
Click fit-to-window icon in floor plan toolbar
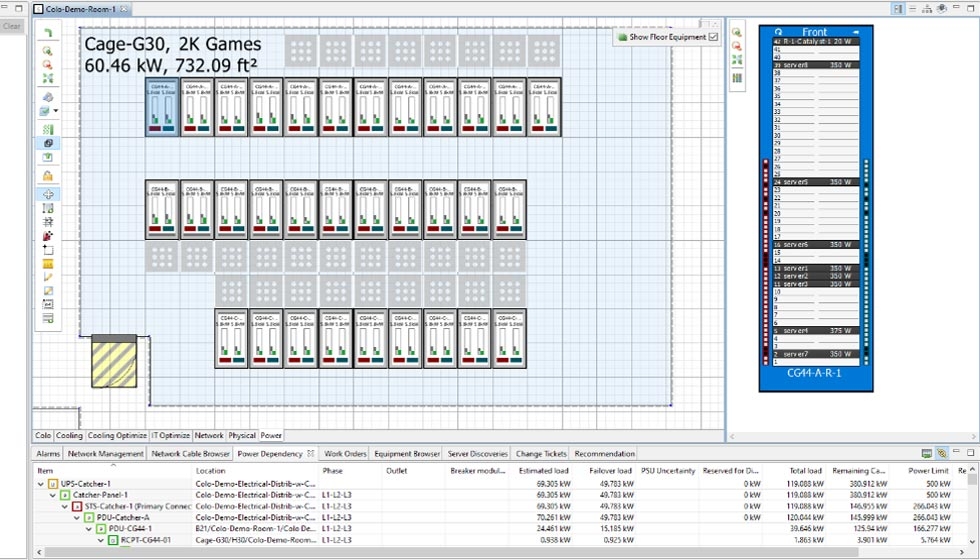[x=48, y=78]
